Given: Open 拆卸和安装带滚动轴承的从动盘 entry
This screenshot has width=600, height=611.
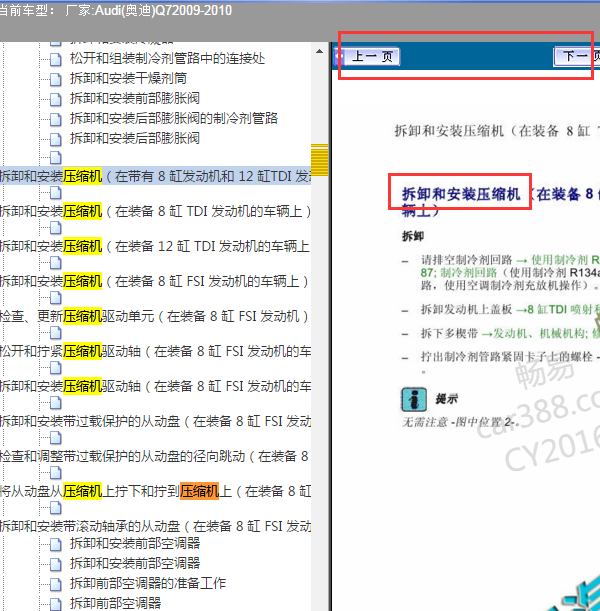Looking at the screenshot, I should pos(155,526).
